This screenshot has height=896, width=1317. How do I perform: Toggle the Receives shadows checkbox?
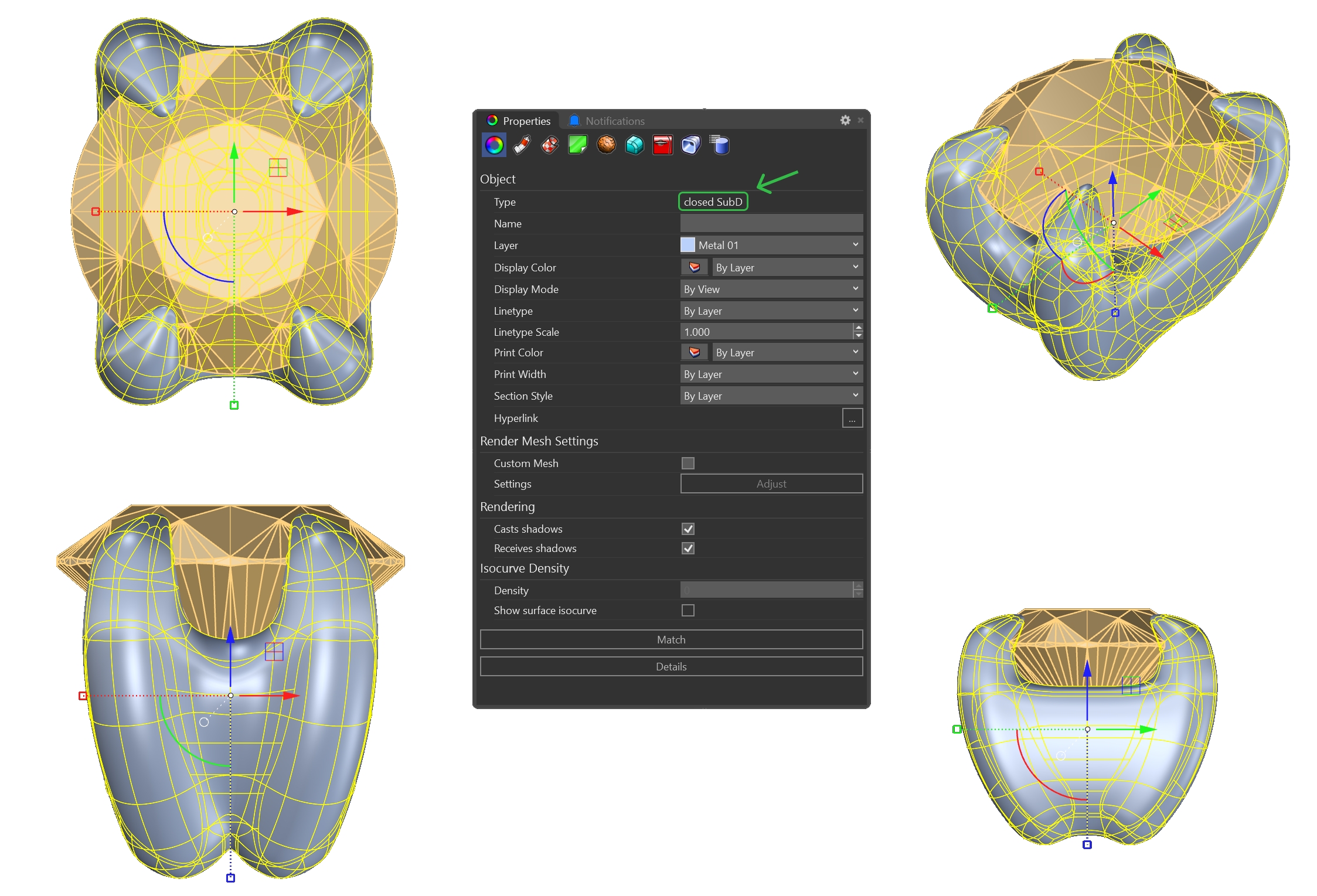[688, 548]
